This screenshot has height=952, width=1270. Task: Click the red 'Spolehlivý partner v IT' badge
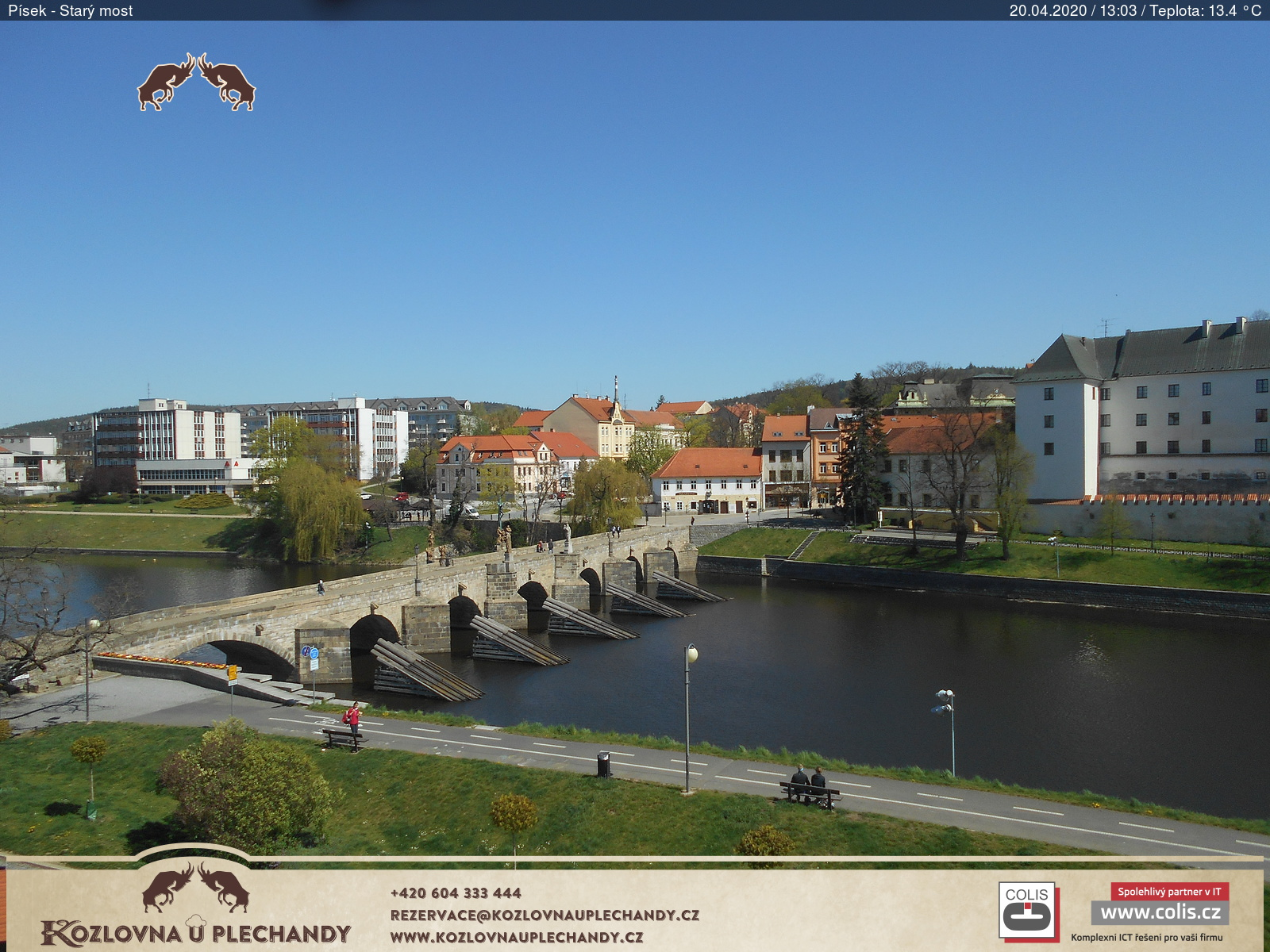(x=1169, y=892)
